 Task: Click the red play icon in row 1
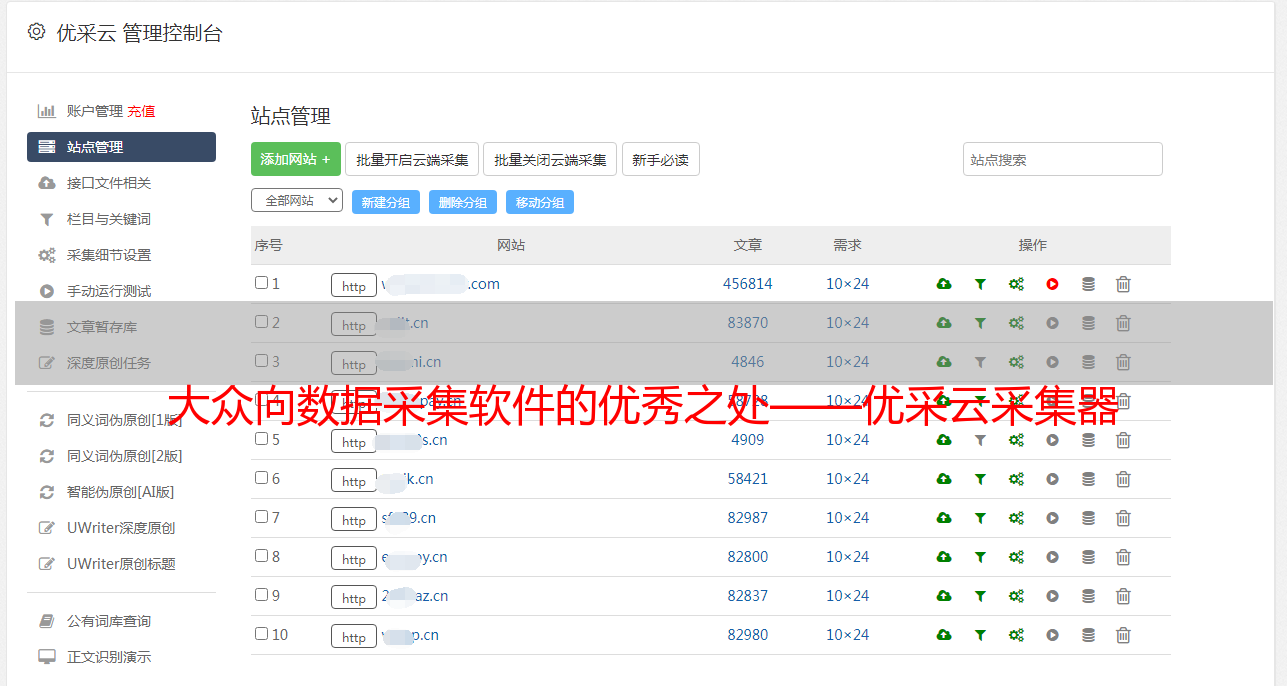(x=1052, y=284)
